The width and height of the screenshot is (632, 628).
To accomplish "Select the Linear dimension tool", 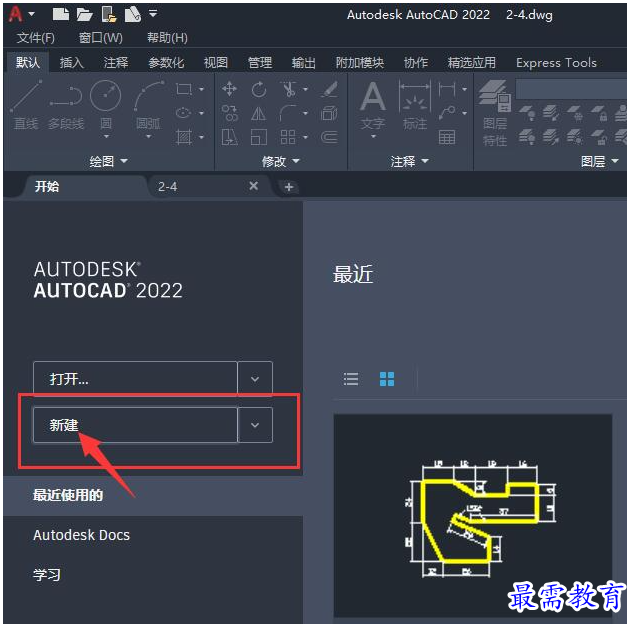I will [x=447, y=89].
